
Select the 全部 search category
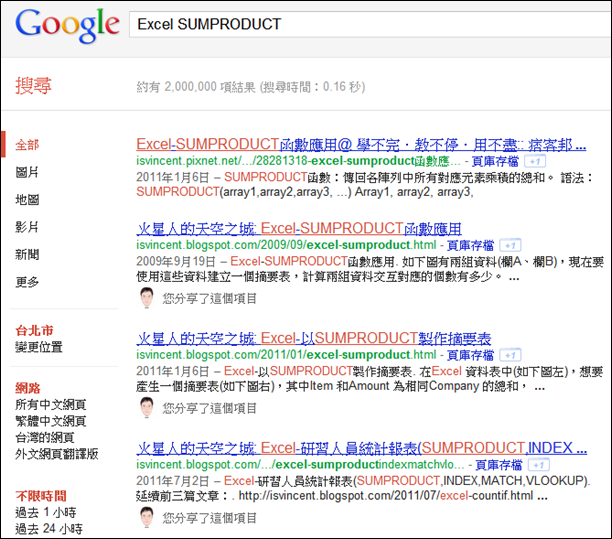pyautogui.click(x=27, y=145)
